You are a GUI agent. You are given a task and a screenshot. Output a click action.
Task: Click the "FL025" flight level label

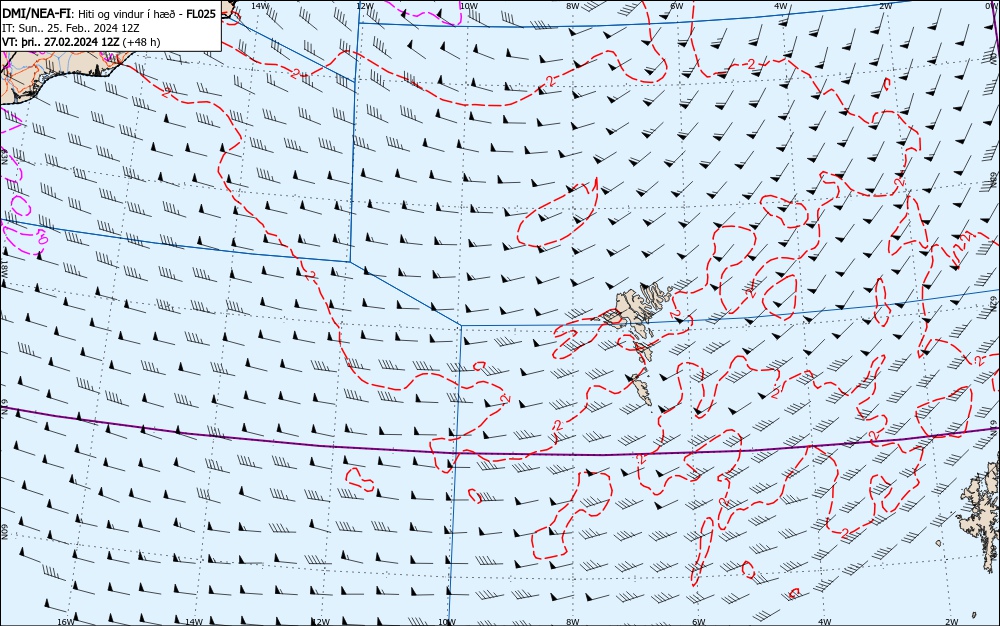coord(200,13)
